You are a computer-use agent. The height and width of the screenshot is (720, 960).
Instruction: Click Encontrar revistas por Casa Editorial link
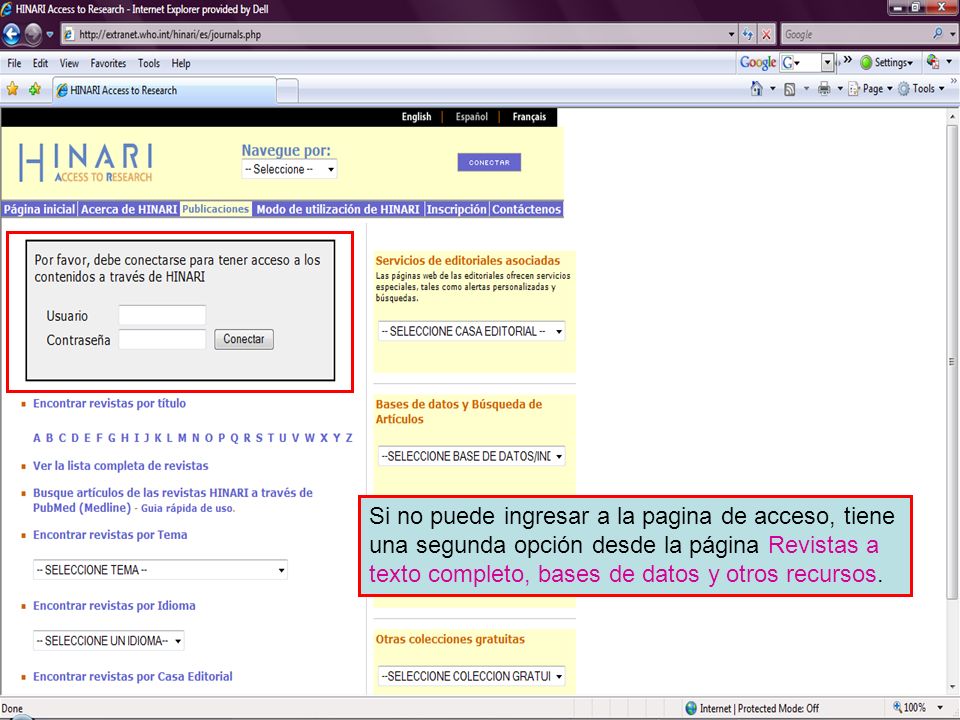click(133, 677)
